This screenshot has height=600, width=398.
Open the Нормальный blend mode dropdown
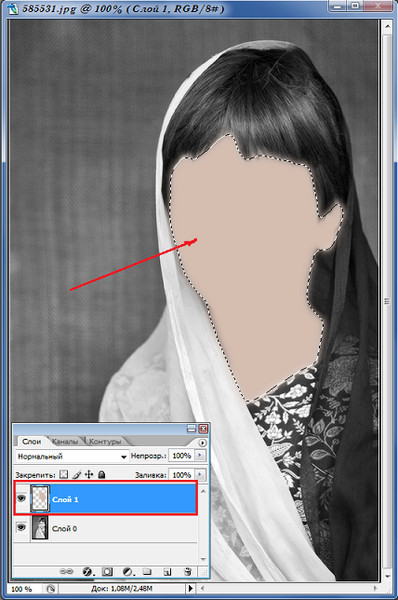(x=71, y=456)
